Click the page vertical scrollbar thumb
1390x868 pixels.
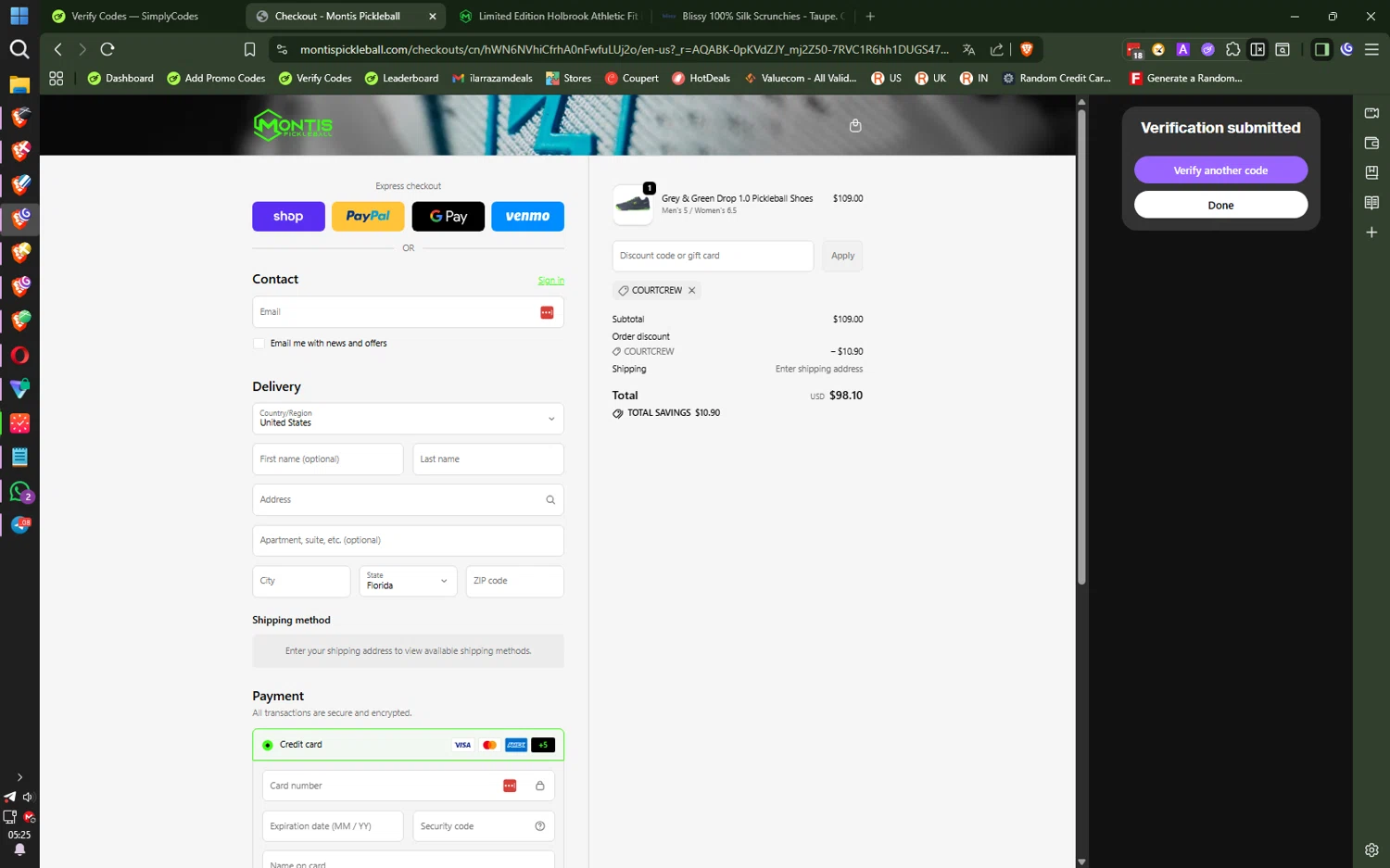click(1081, 346)
